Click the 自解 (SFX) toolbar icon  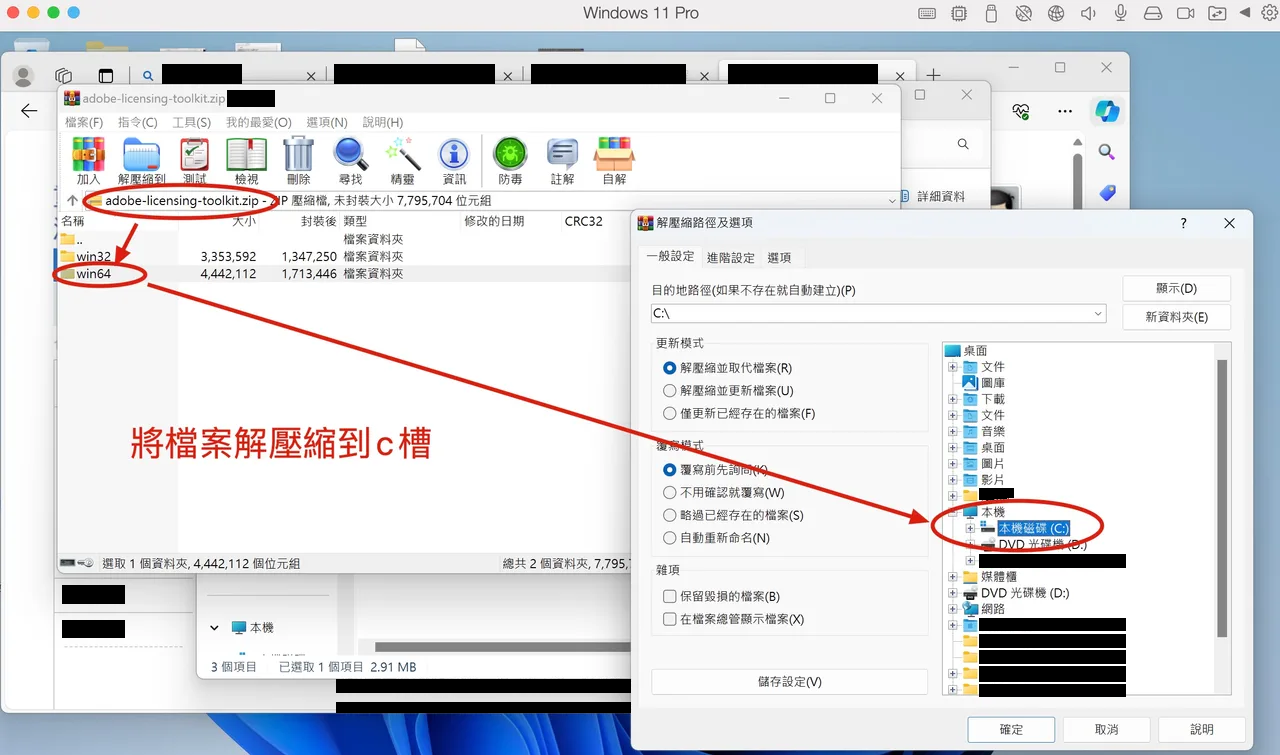(614, 161)
